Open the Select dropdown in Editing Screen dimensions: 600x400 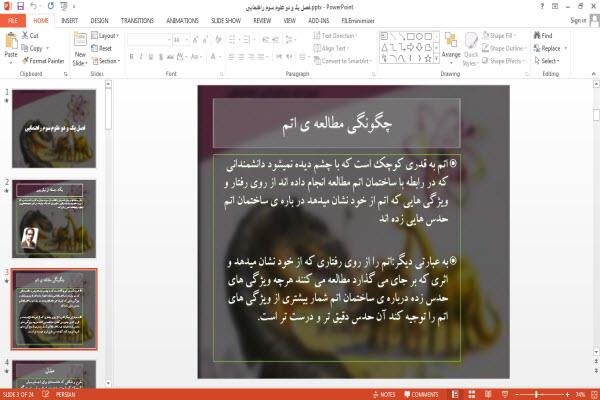pos(547,61)
